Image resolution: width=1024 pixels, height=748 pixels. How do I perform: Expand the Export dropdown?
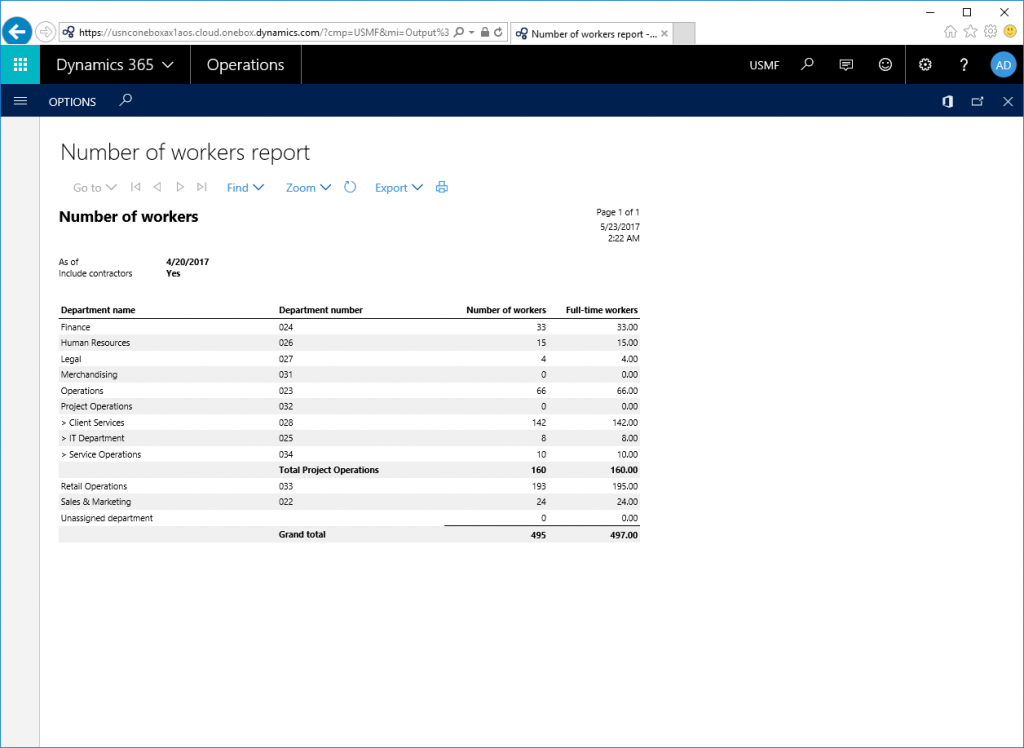click(x=397, y=187)
